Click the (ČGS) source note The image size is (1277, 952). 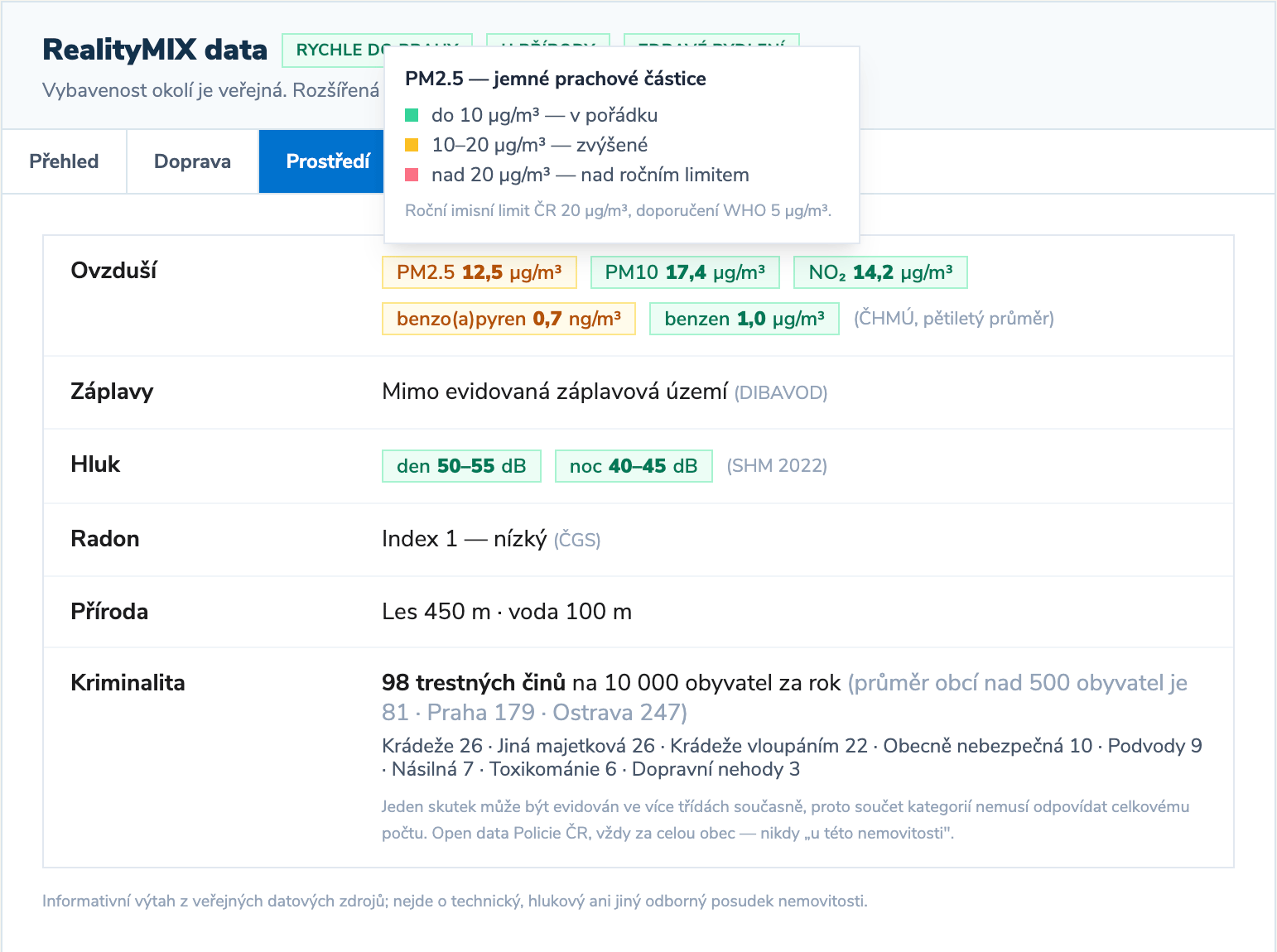click(577, 540)
